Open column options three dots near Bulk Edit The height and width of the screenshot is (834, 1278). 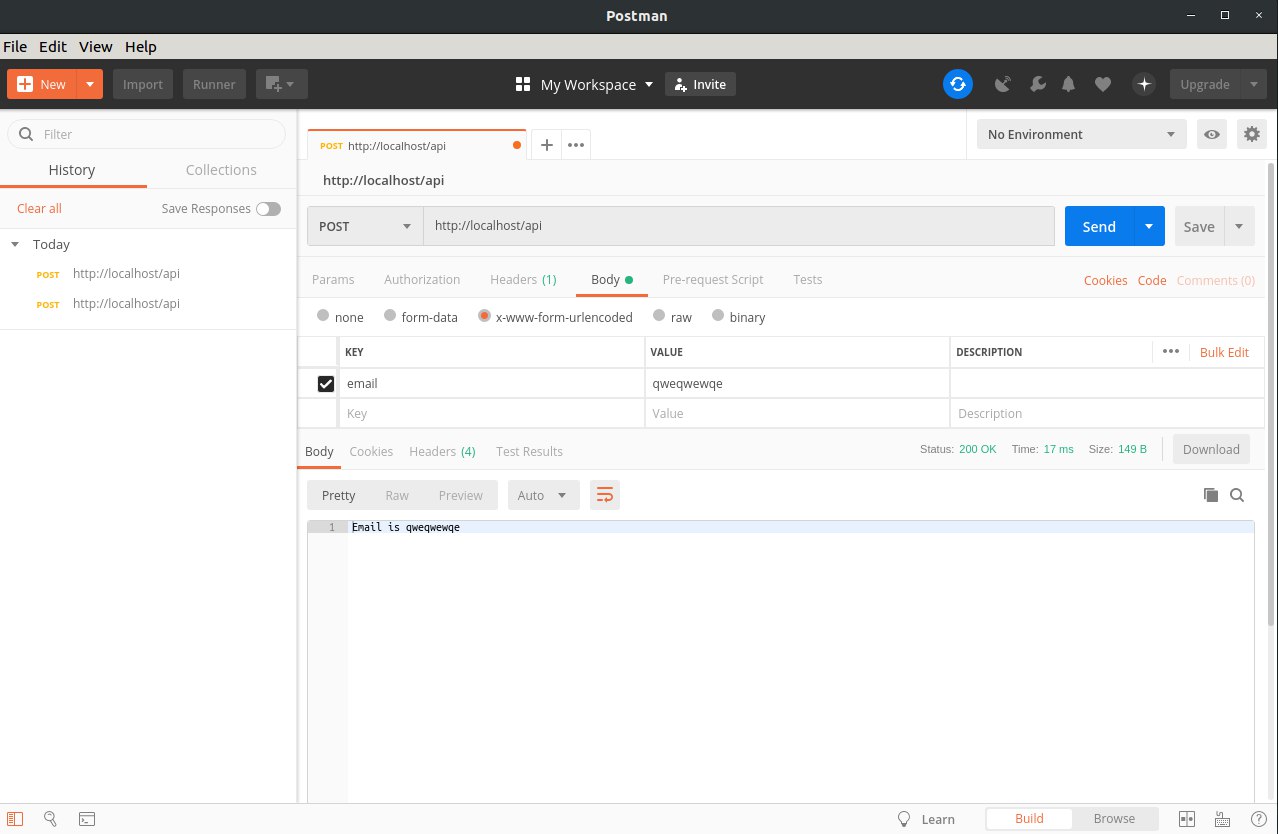click(x=1171, y=351)
